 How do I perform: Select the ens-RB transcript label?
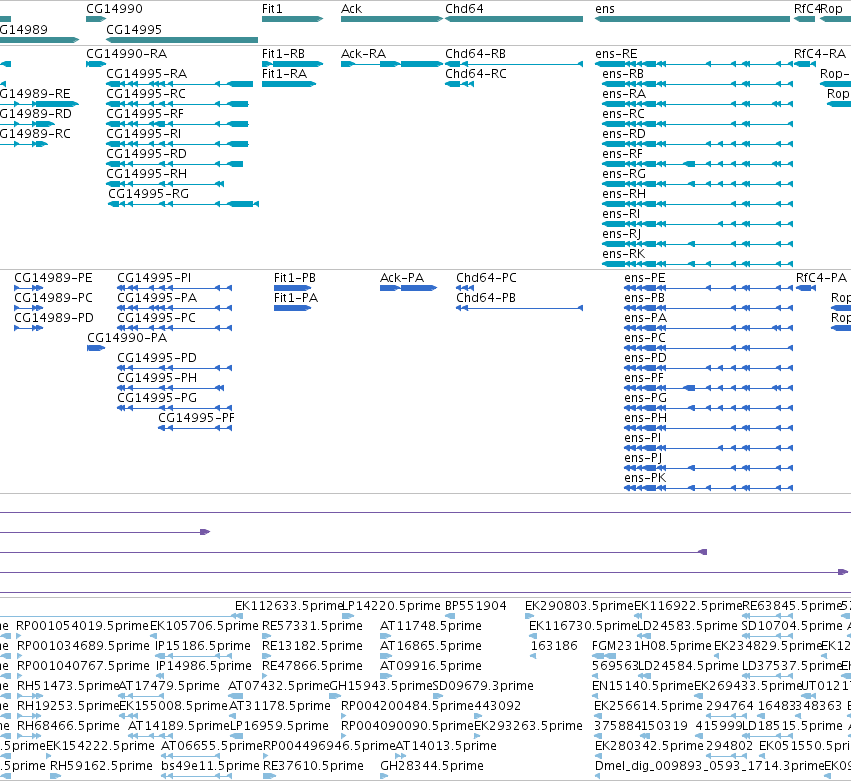(x=623, y=74)
